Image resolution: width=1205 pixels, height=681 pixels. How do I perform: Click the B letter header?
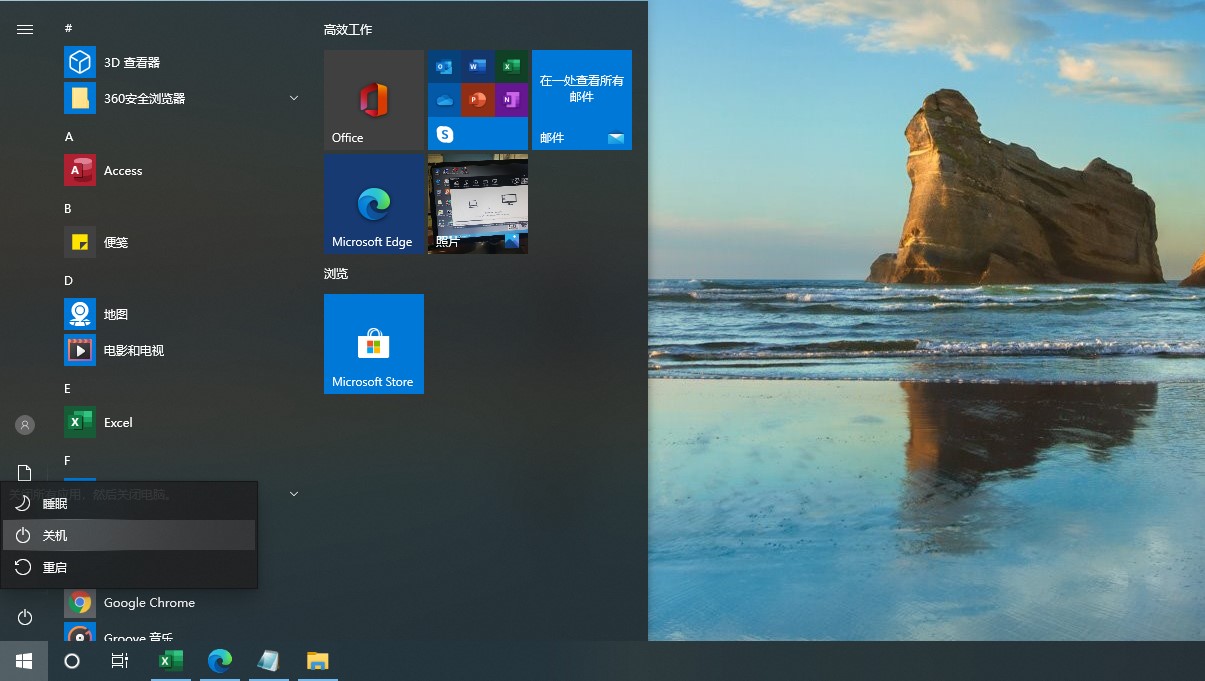click(x=68, y=208)
